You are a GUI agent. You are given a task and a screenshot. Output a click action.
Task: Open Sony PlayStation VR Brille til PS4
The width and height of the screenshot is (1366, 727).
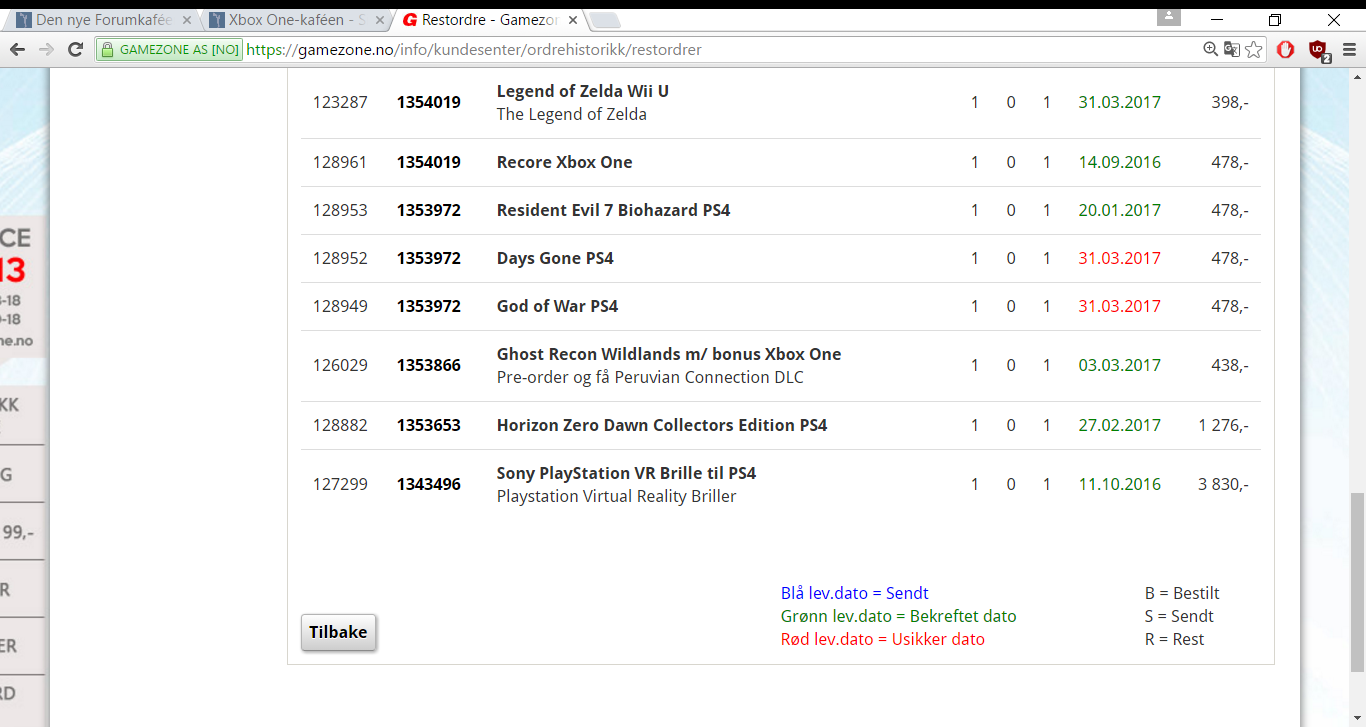[626, 473]
